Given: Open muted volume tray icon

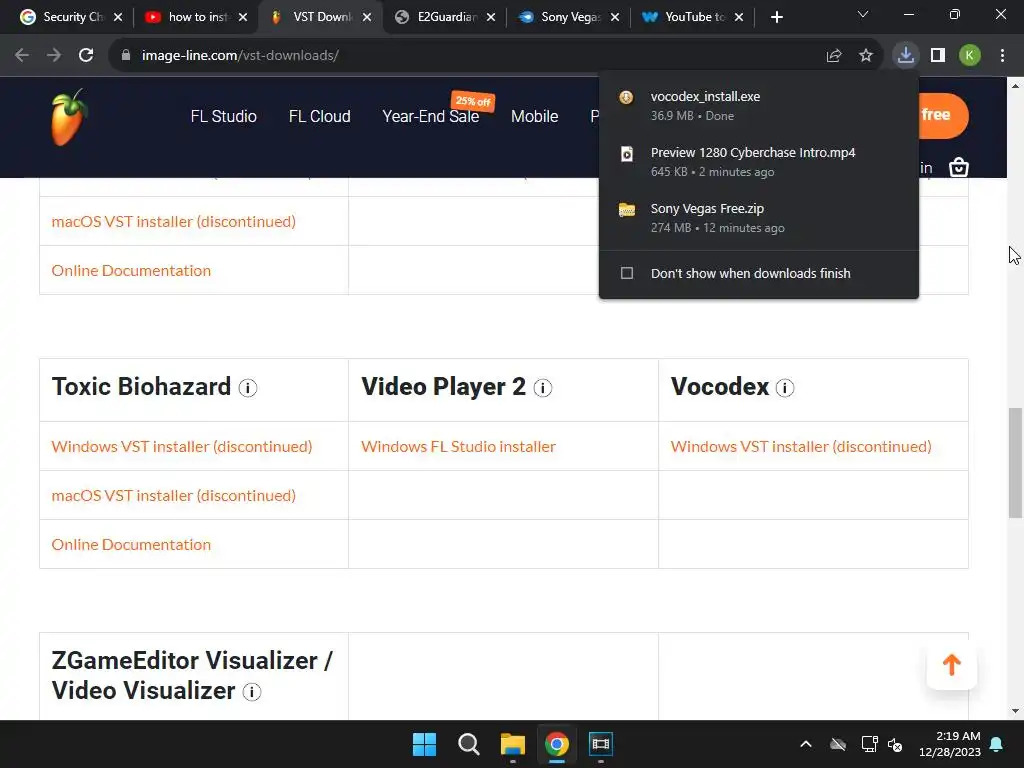Looking at the screenshot, I should tap(895, 744).
